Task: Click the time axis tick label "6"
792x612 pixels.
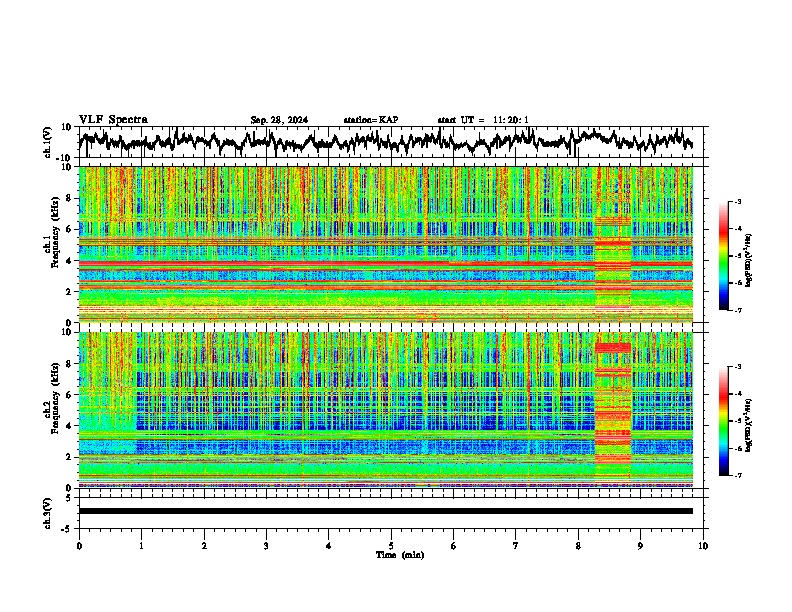Action: 454,546
